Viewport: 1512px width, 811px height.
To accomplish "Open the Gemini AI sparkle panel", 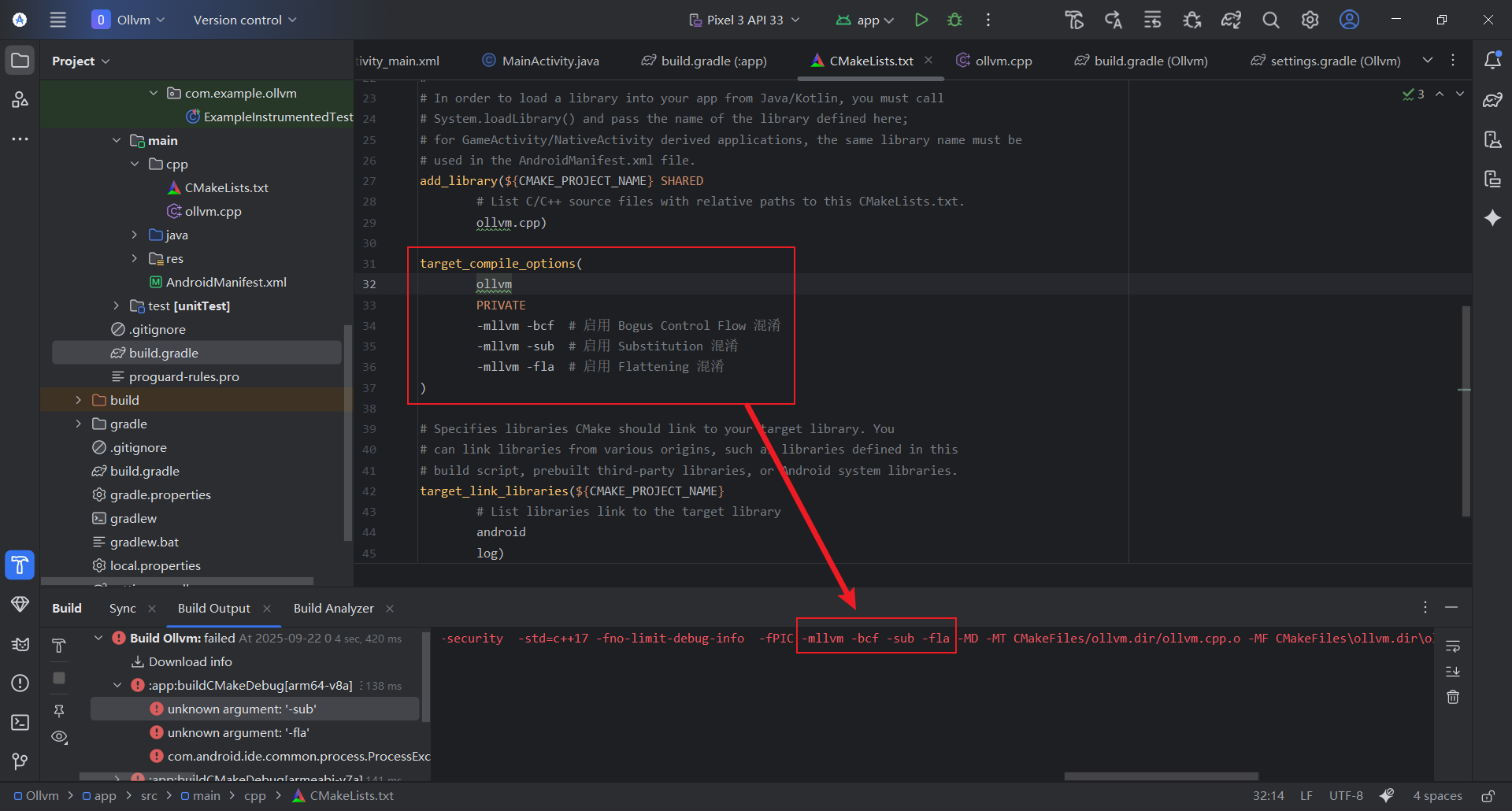I will pos(1492,218).
